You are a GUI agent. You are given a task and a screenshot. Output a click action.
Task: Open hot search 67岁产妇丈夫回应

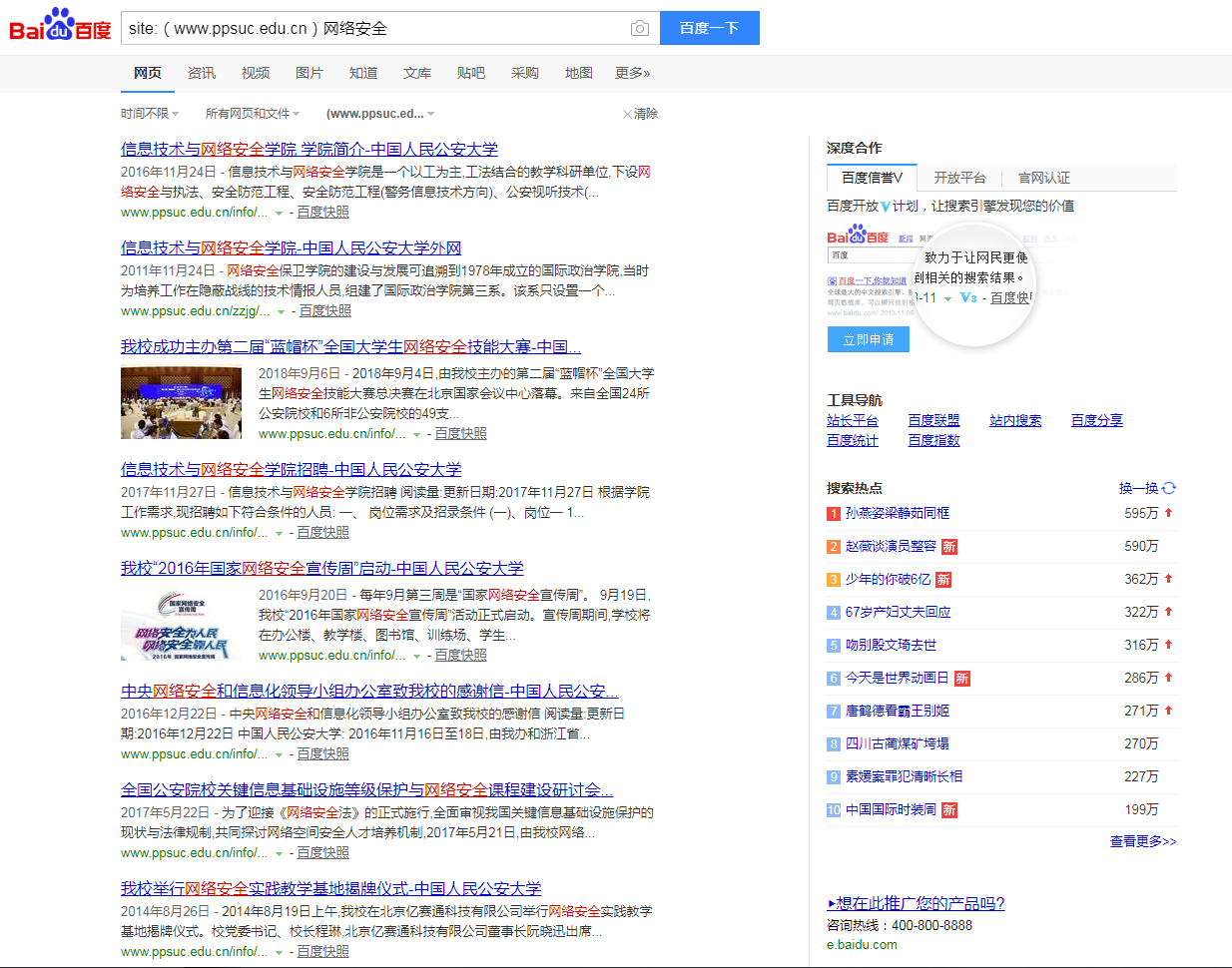pos(898,613)
